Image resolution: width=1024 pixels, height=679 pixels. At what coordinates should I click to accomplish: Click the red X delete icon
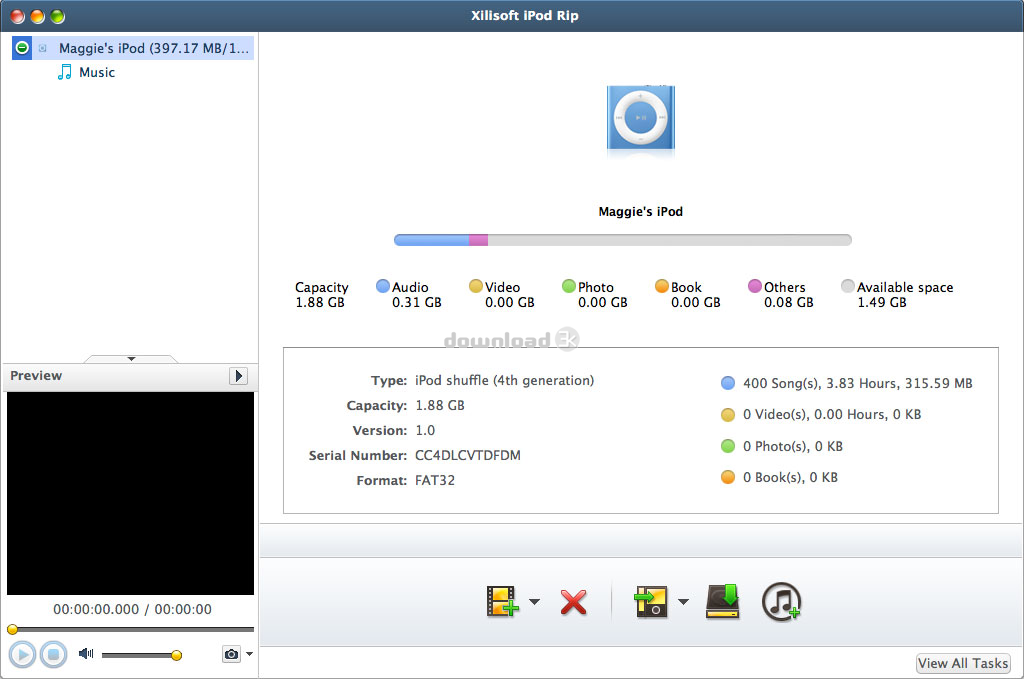click(573, 603)
